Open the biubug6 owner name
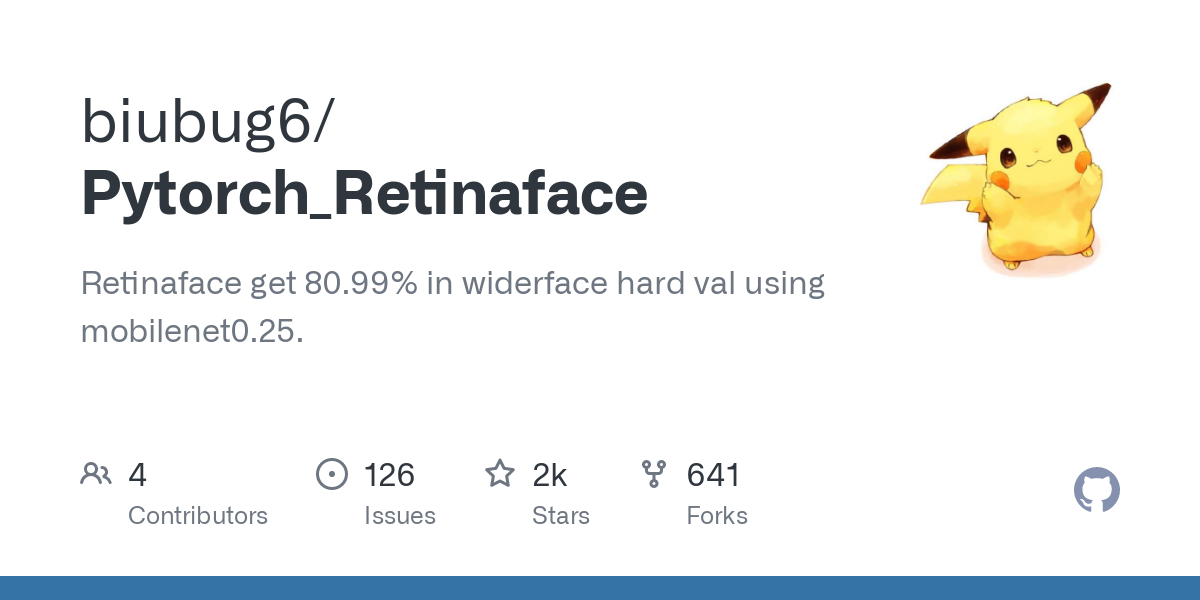This screenshot has width=1200, height=600. tap(208, 123)
